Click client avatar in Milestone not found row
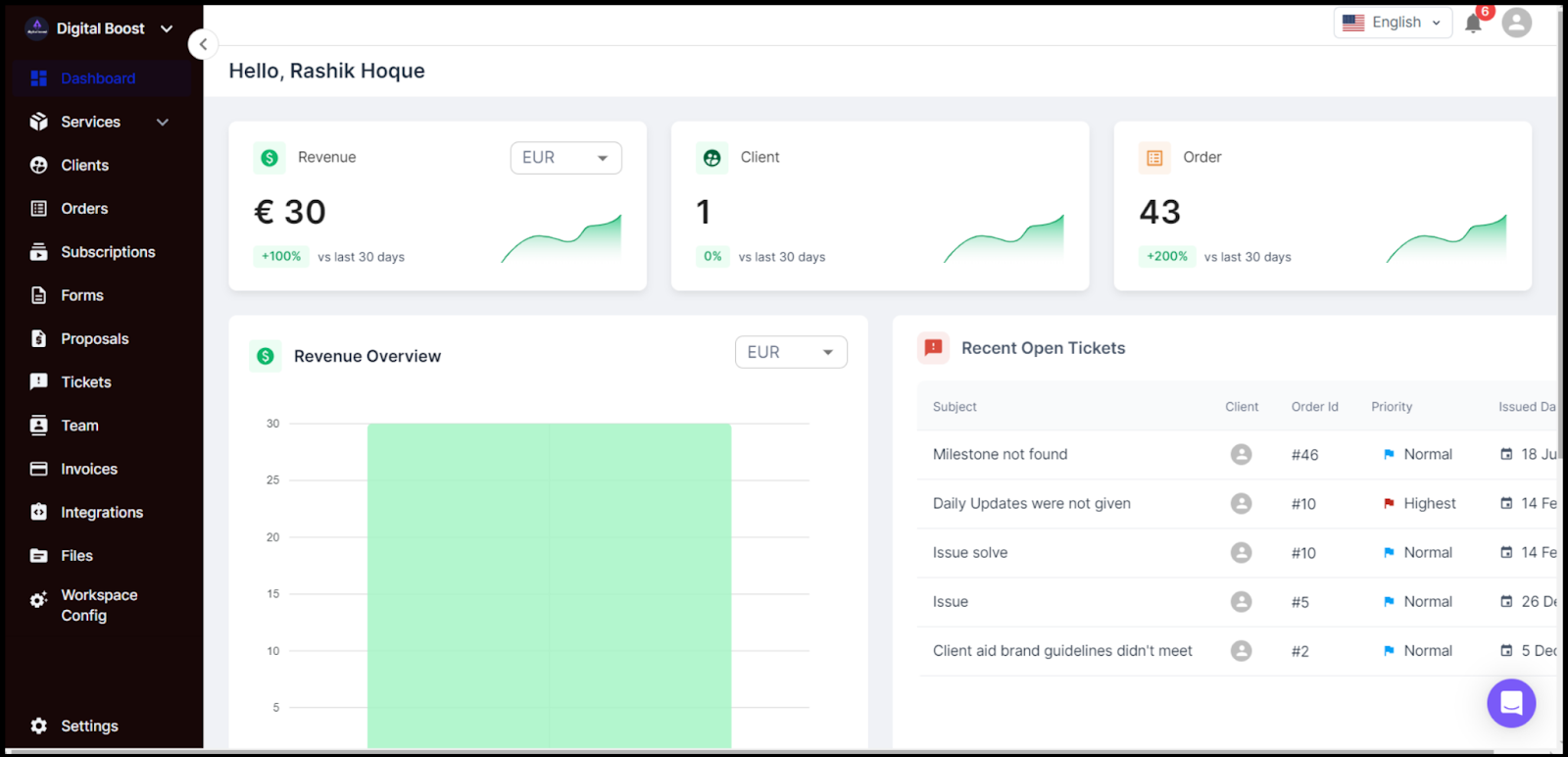1568x757 pixels. [x=1241, y=454]
